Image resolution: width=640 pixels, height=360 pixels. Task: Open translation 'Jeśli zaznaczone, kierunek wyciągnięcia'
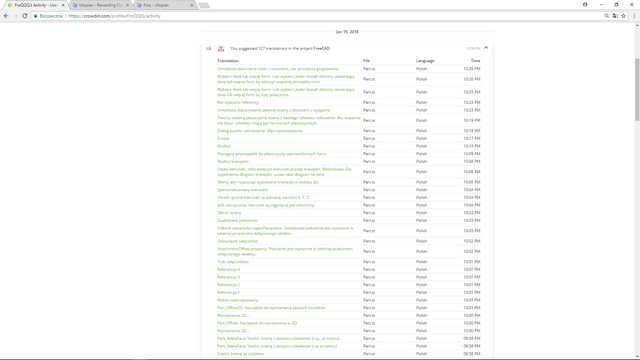click(266, 205)
